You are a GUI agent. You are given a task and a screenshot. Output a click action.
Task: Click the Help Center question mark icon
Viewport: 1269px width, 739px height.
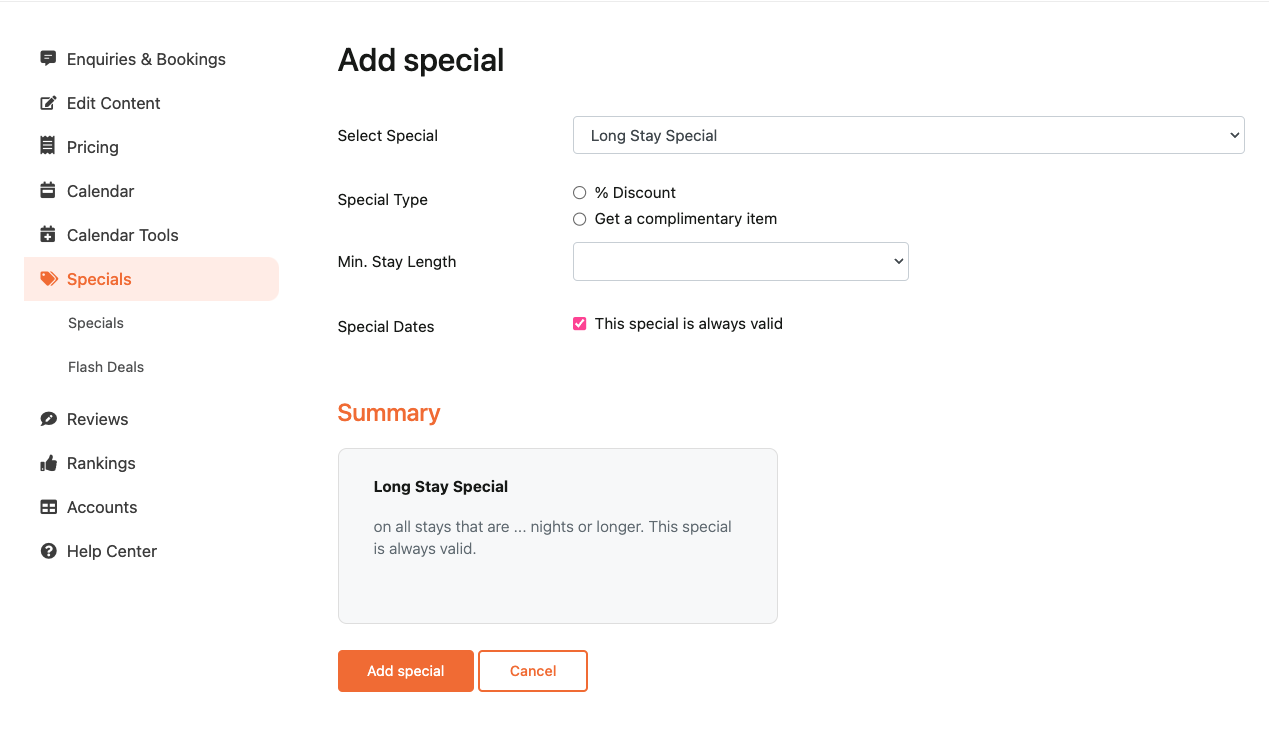coord(48,551)
